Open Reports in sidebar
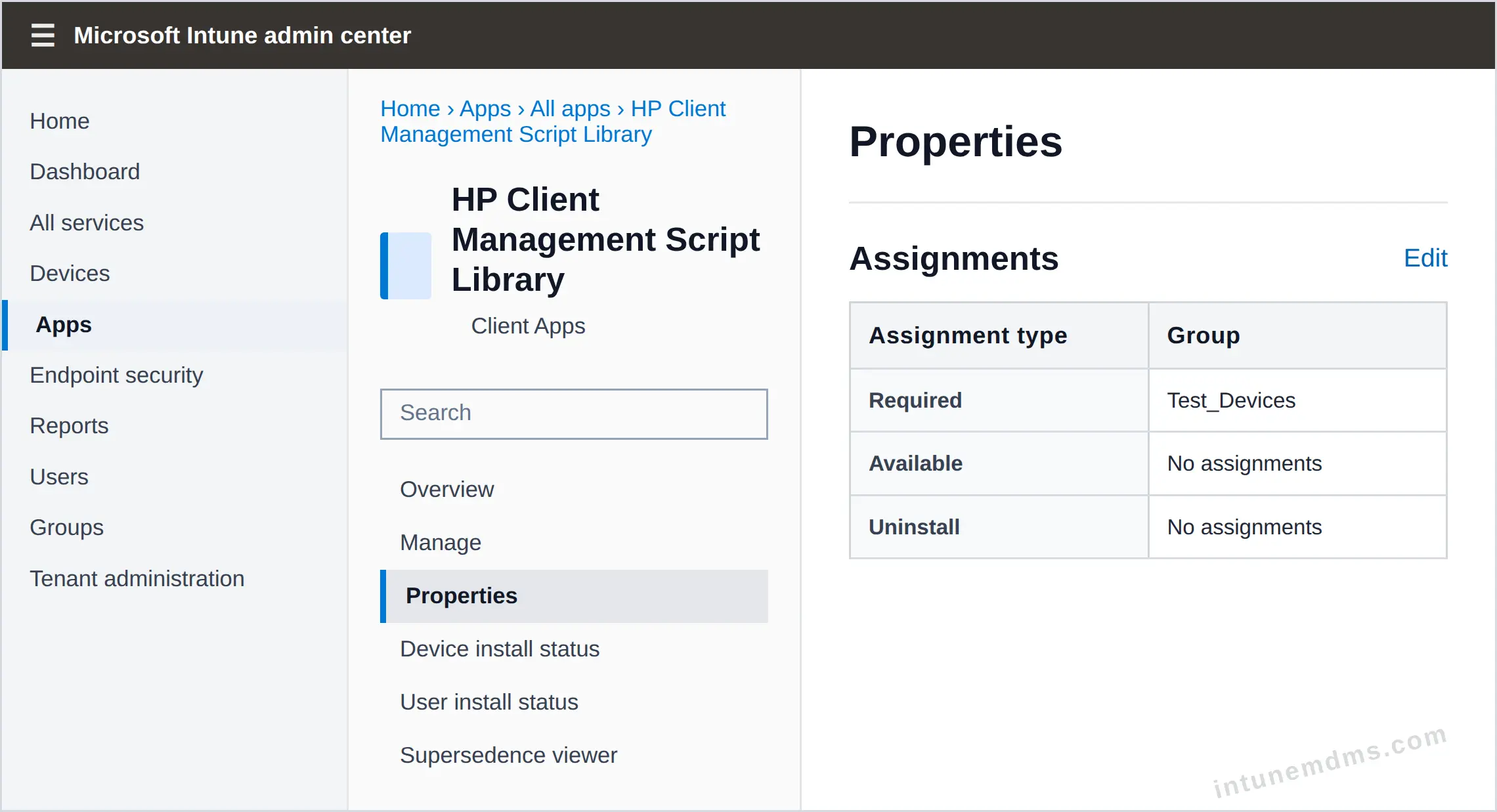1497x812 pixels. tap(69, 425)
